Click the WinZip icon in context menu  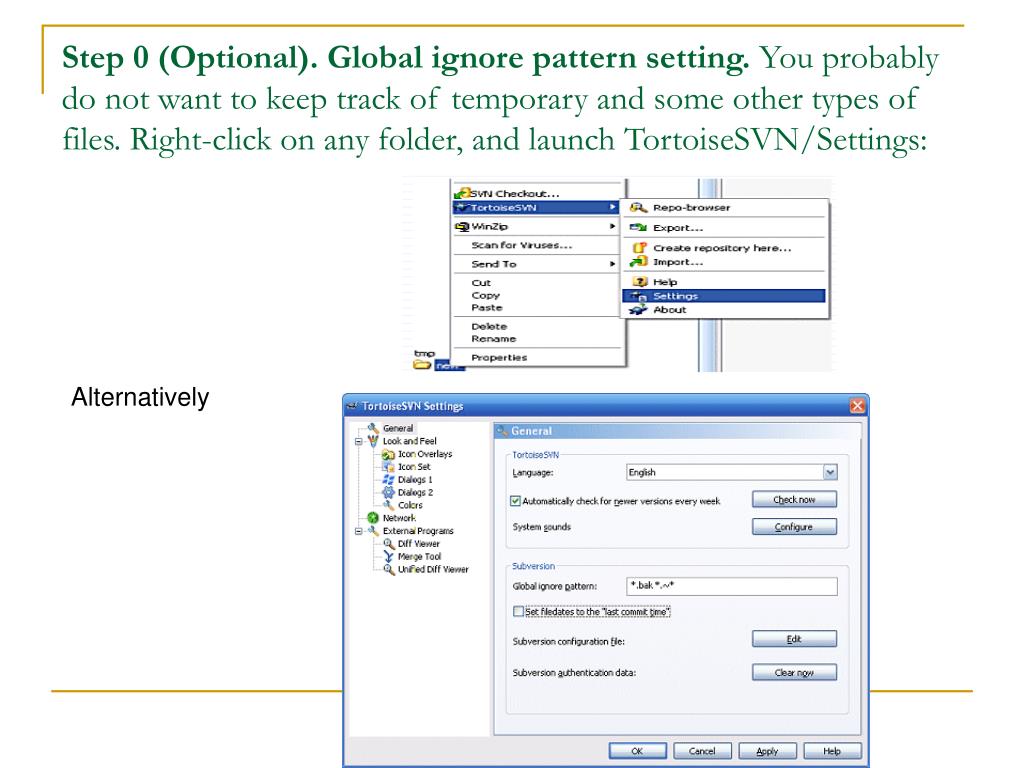pos(462,227)
